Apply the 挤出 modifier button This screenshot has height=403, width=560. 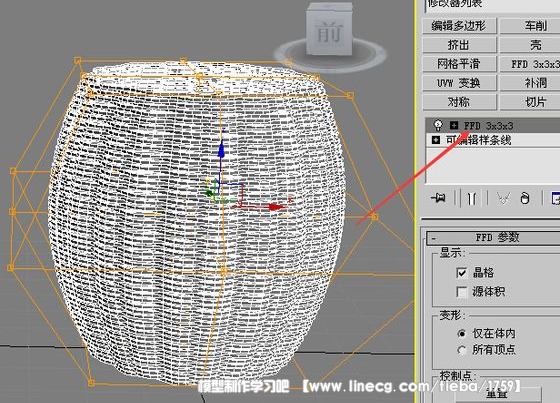tap(459, 45)
